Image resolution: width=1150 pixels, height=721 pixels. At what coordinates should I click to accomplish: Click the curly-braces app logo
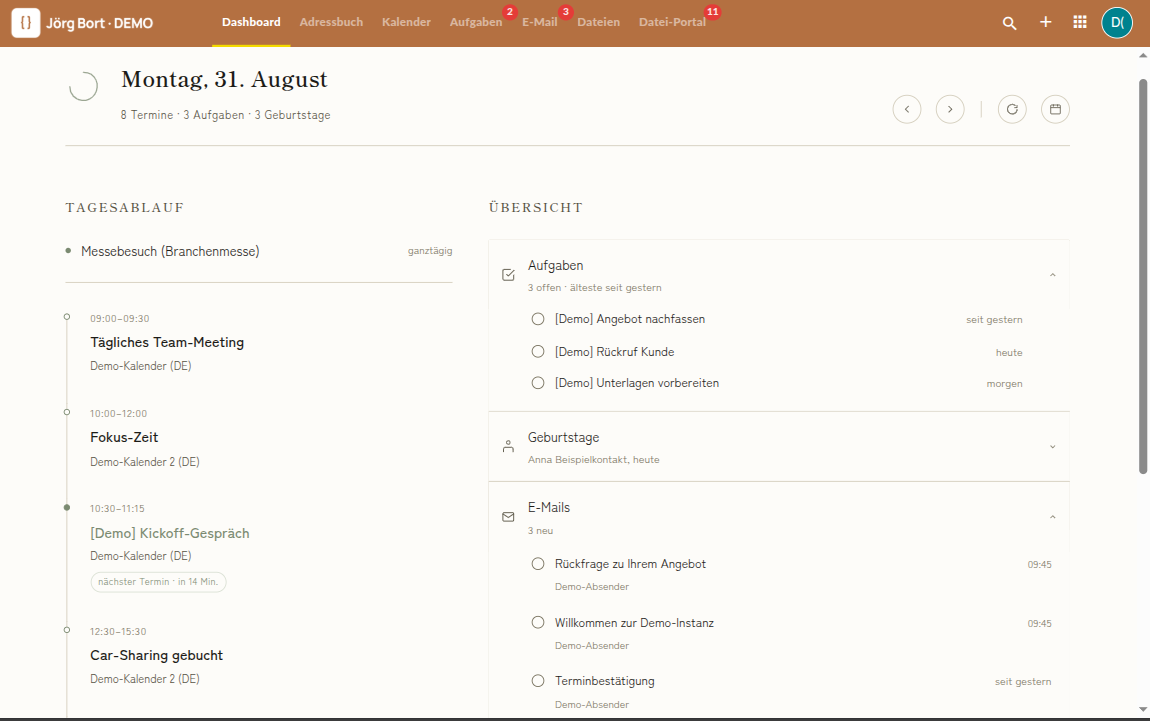point(26,23)
